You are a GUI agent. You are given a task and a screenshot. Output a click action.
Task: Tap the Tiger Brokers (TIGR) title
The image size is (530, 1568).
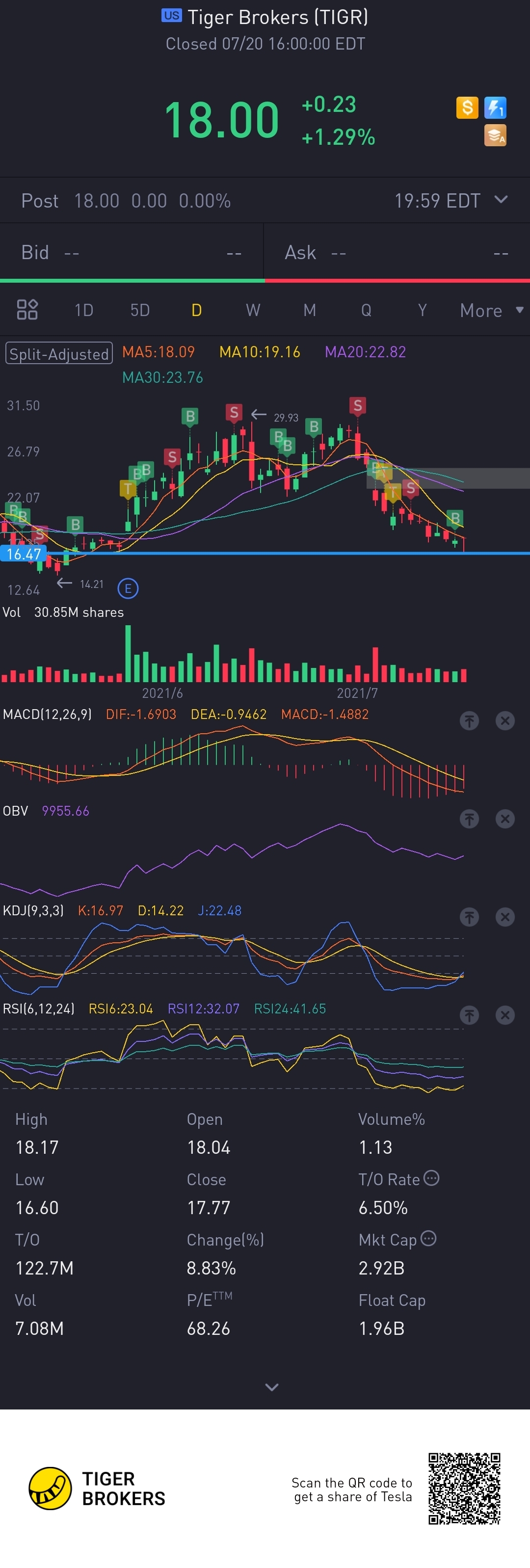point(277,17)
